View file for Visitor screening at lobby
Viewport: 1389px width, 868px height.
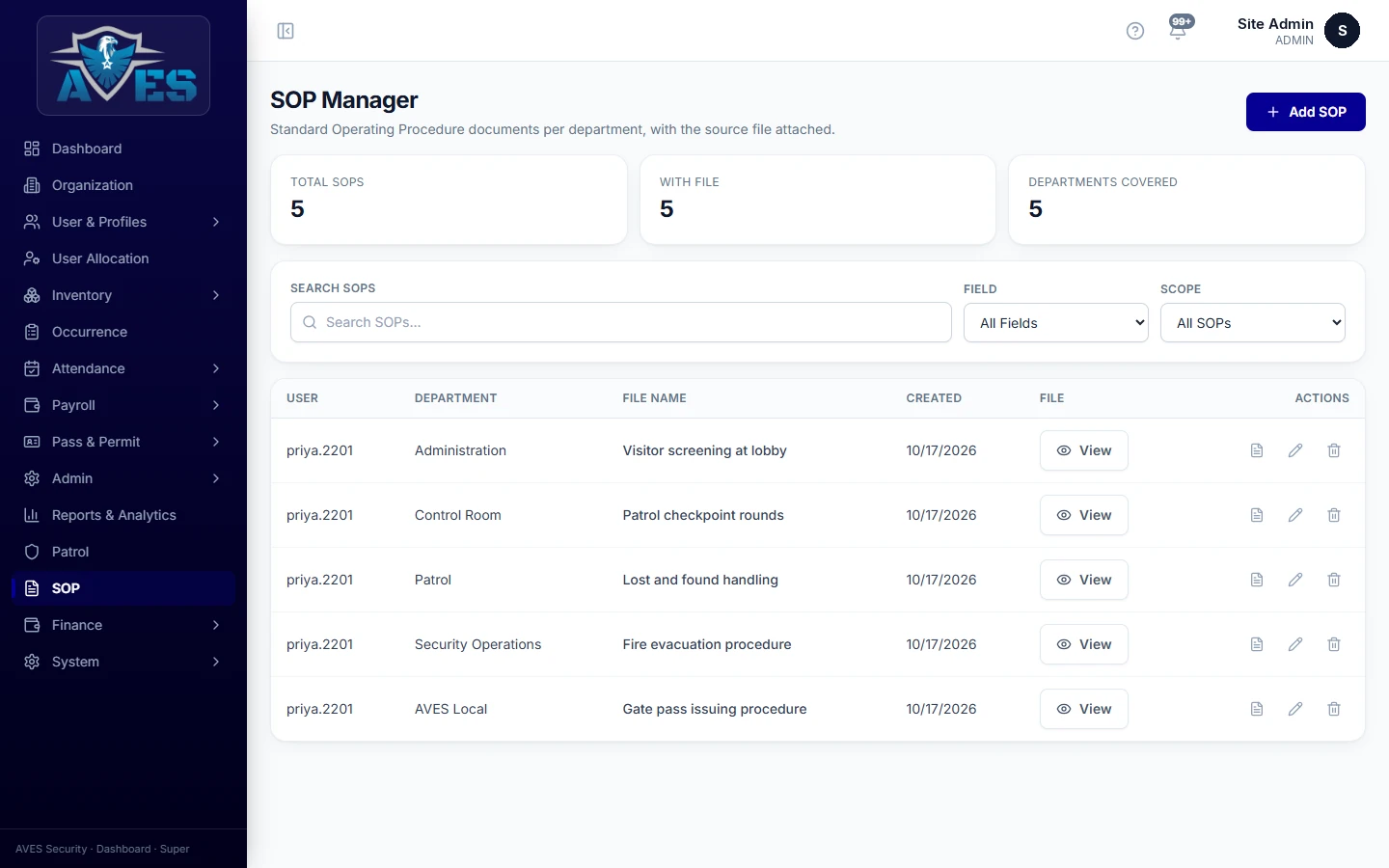1083,450
